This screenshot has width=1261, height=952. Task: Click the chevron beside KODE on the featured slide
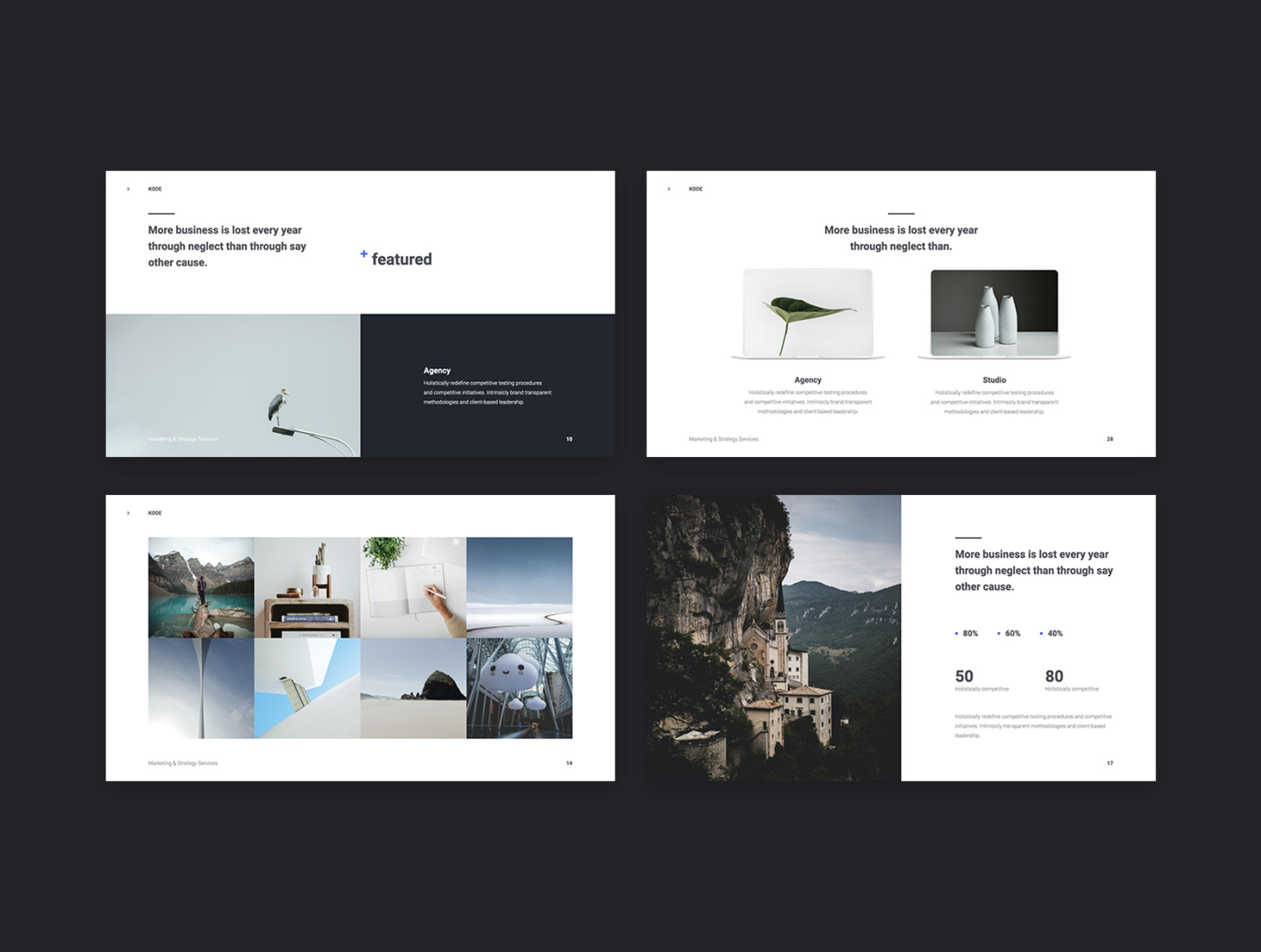128,189
